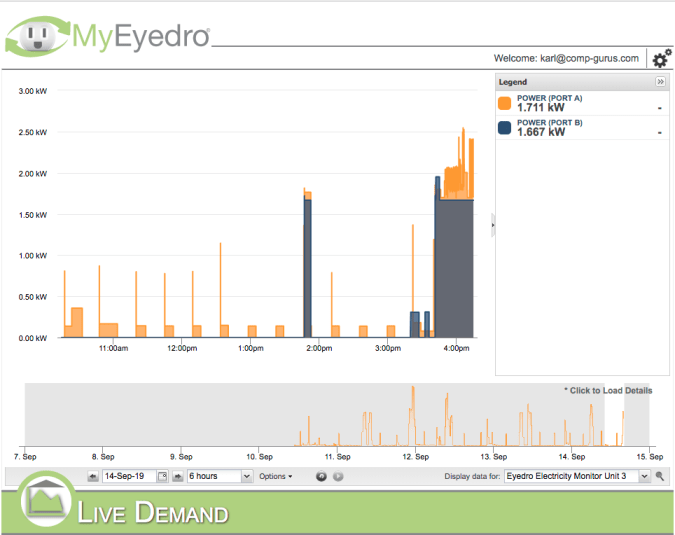The image size is (675, 535).
Task: Go to previous date with left arrow
Action: pos(93,476)
